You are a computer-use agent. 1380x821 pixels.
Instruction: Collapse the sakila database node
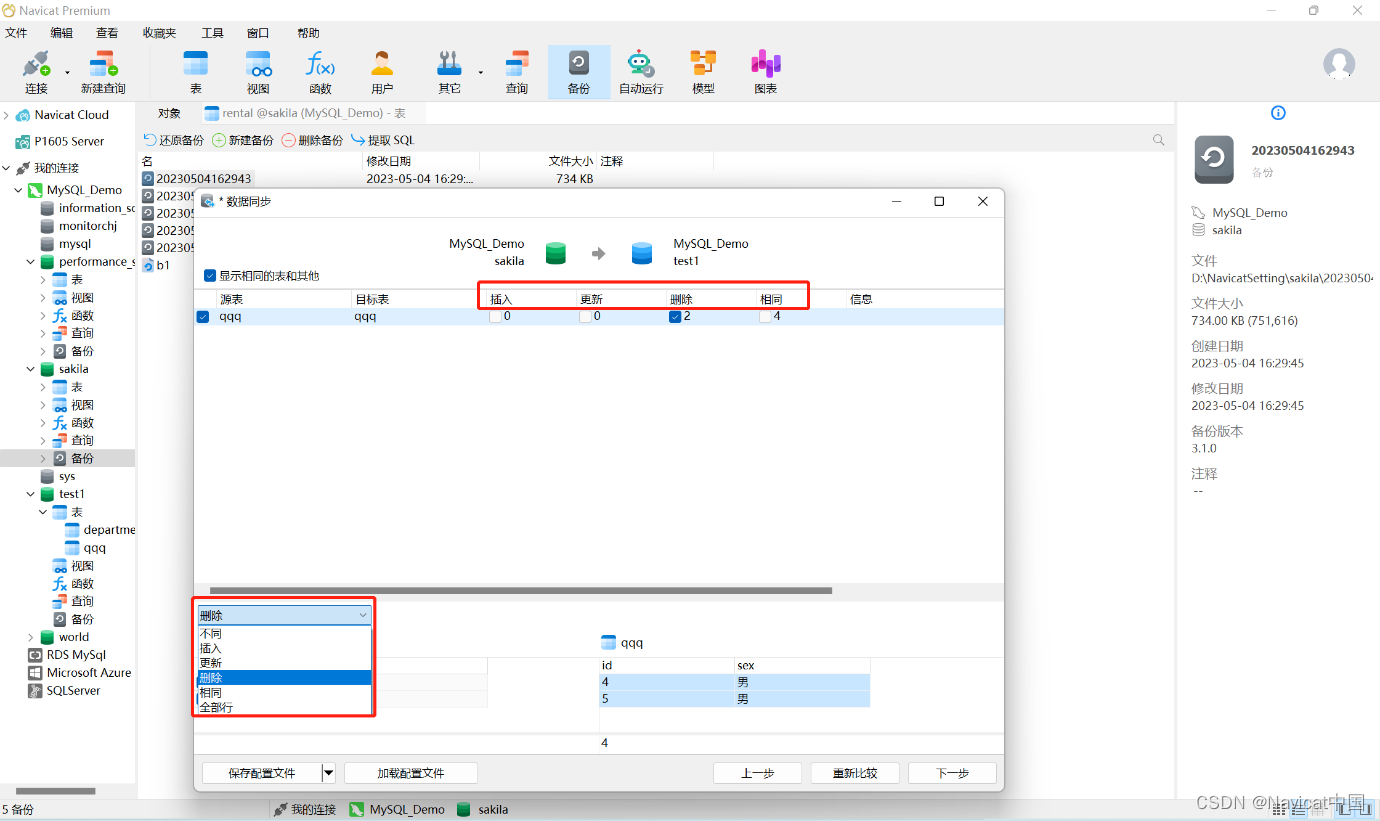coord(31,369)
